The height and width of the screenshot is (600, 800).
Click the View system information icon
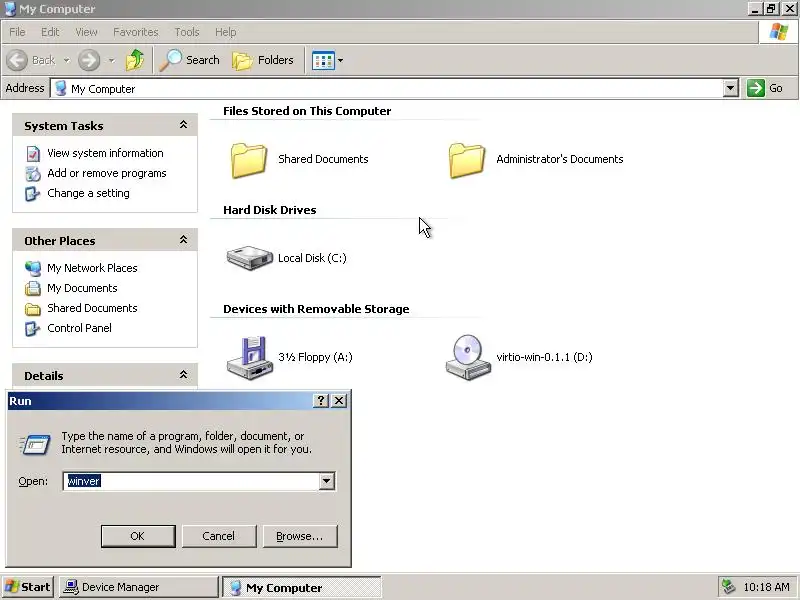pyautogui.click(x=33, y=154)
